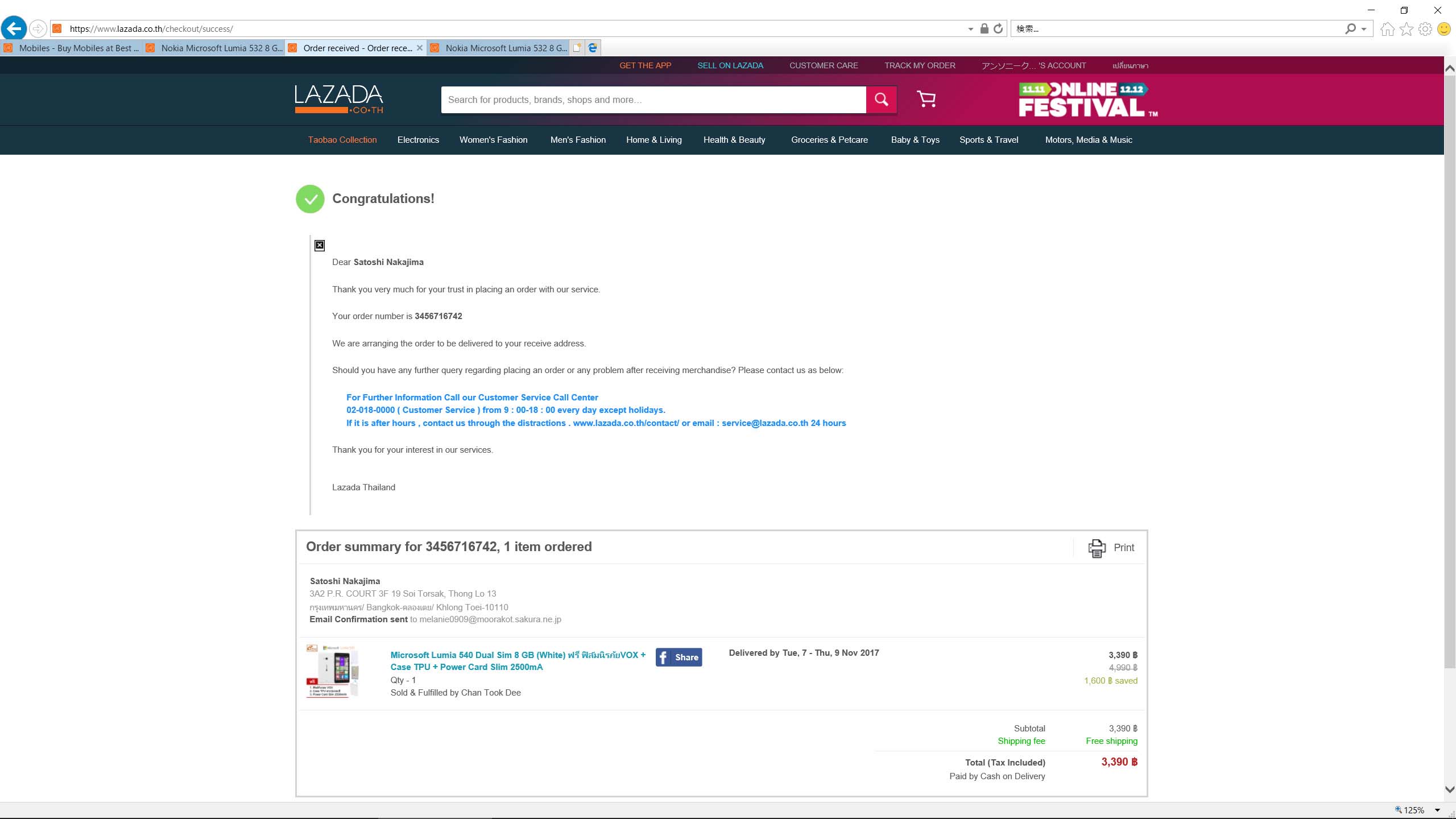This screenshot has height=819, width=1456.
Task: Open the shopping cart icon
Action: (x=926, y=99)
